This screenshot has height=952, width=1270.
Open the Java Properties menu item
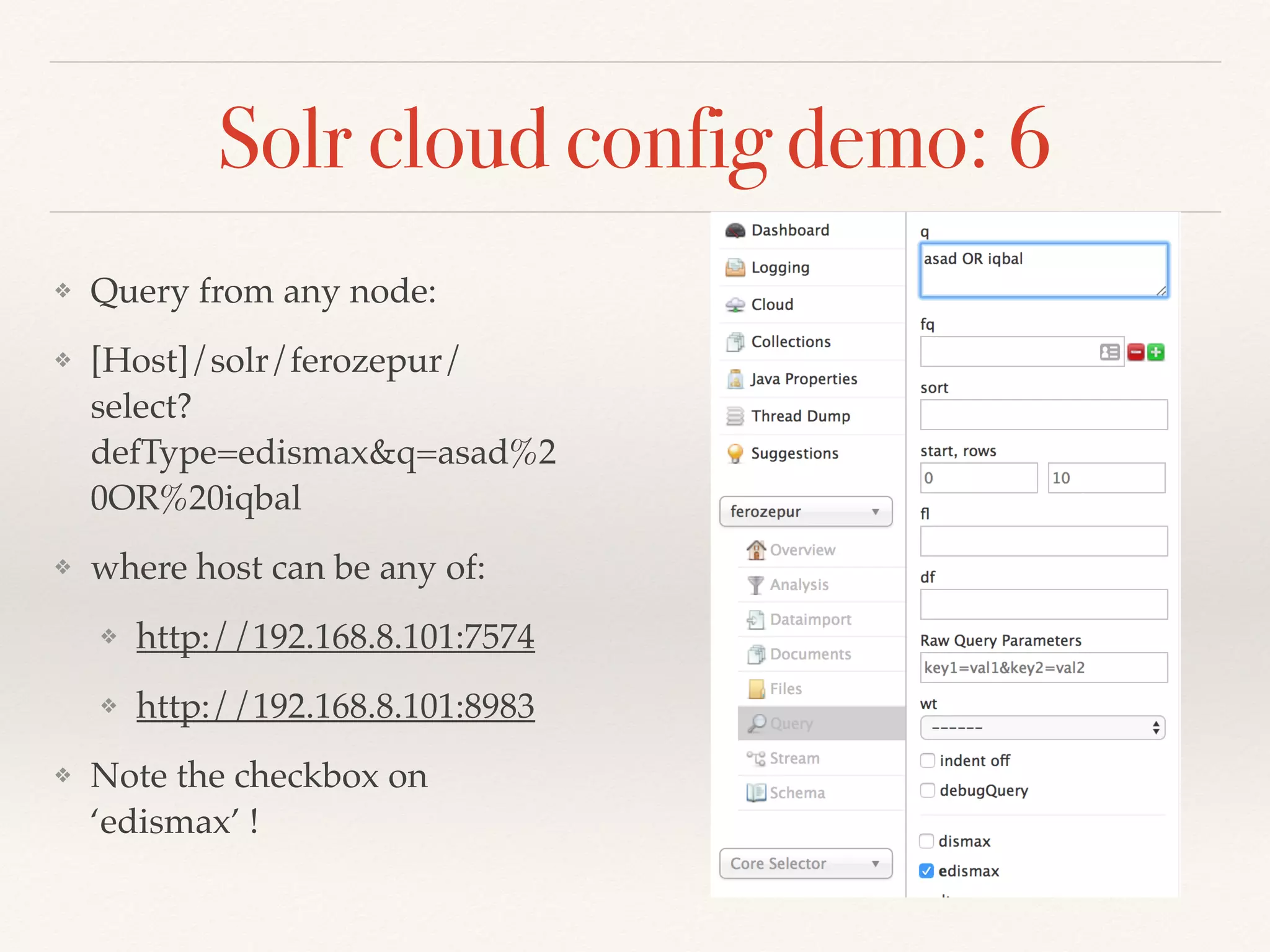(x=812, y=379)
